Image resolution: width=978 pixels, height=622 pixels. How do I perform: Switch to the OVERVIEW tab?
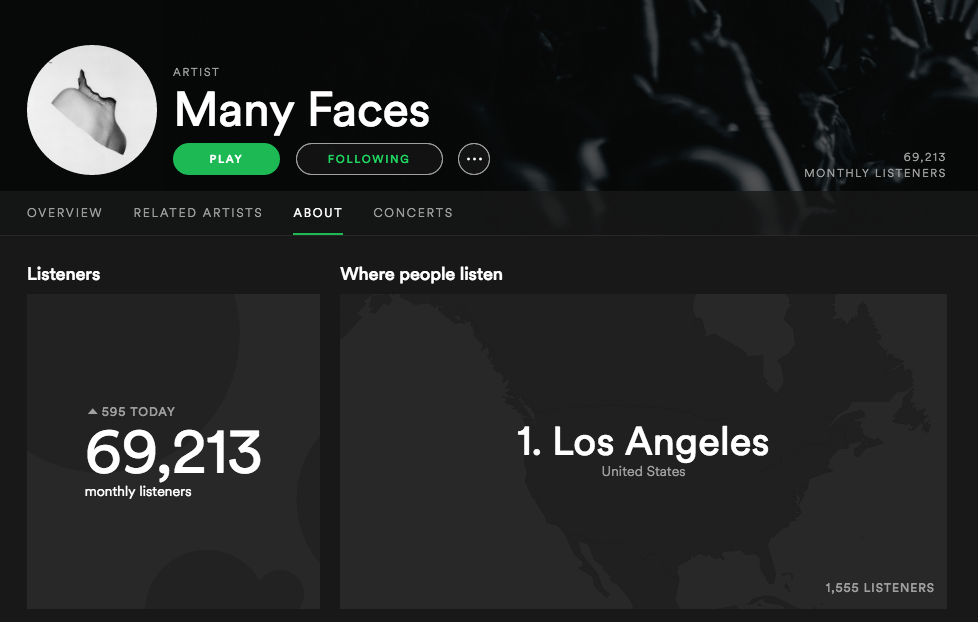pyautogui.click(x=64, y=213)
